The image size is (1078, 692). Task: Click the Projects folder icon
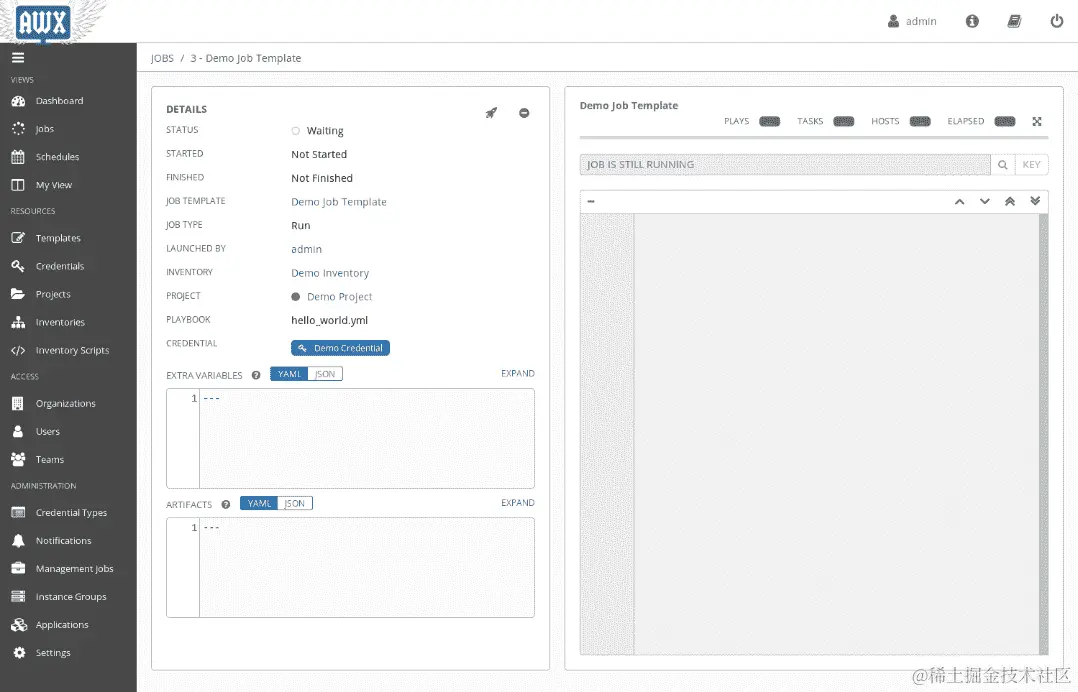18,294
